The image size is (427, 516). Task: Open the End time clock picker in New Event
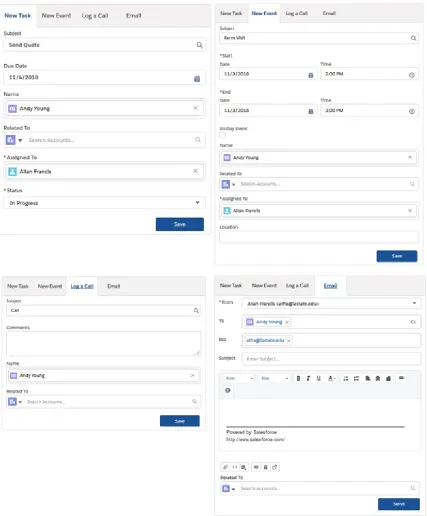click(x=412, y=111)
